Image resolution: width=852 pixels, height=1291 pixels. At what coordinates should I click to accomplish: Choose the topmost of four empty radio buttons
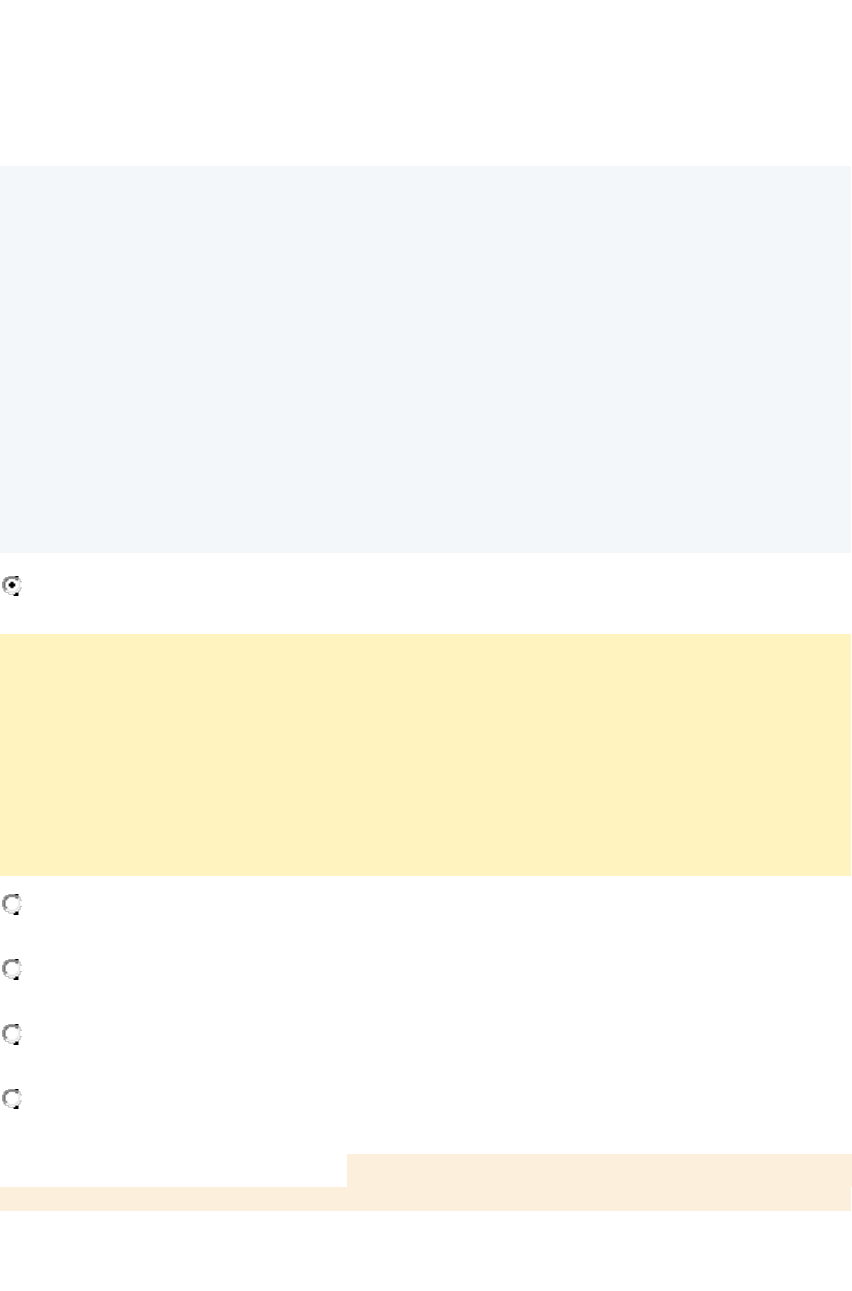click(x=13, y=905)
